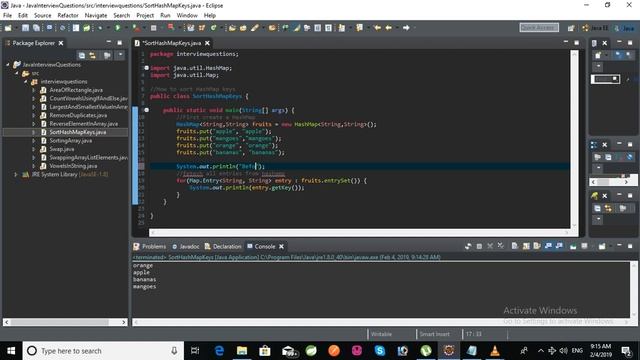Click the Open Type folder icon
Screen dimensions: 640x360
pyautogui.click(x=232, y=28)
